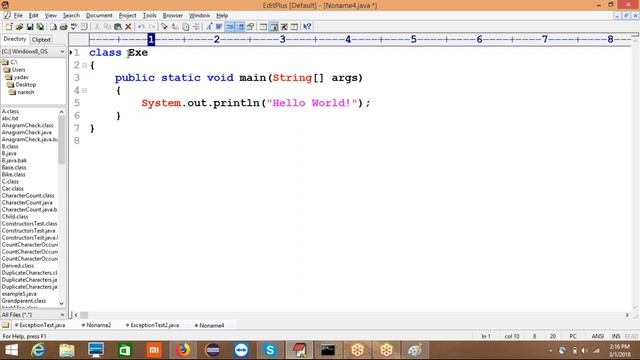Click the Help question-mark toolbar icon
The width and height of the screenshot is (640, 360).
tap(307, 27)
